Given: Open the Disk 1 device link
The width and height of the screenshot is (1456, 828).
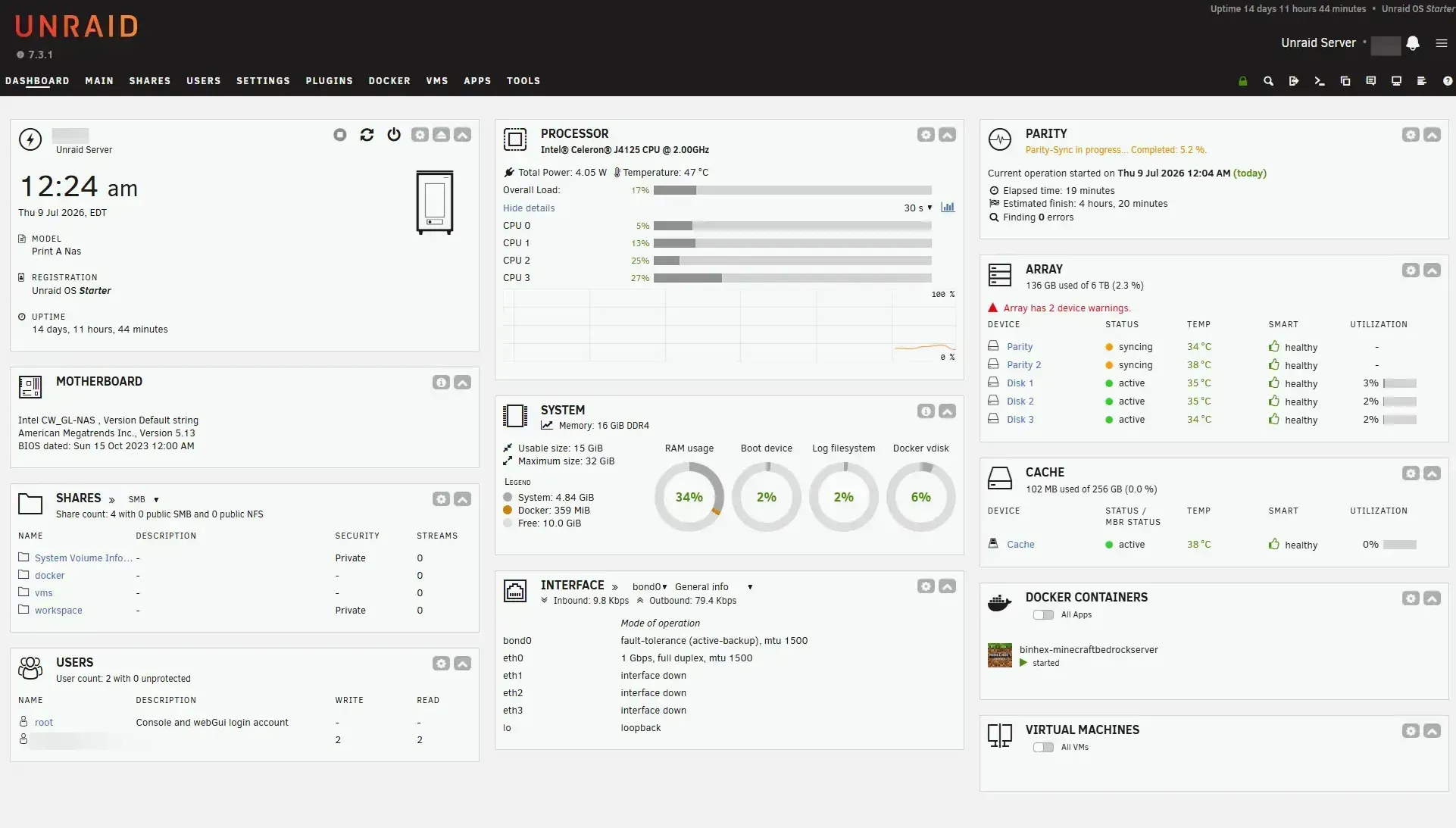Looking at the screenshot, I should pos(1020,383).
